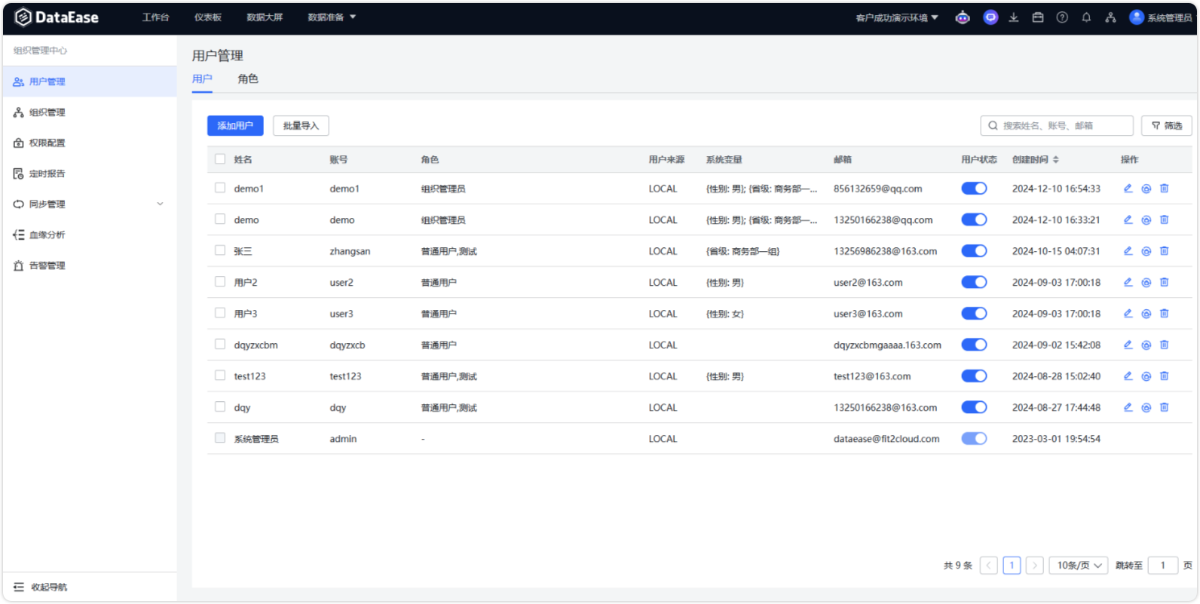Click the system administrator avatar icon
The width and height of the screenshot is (1200, 604).
point(1137,17)
